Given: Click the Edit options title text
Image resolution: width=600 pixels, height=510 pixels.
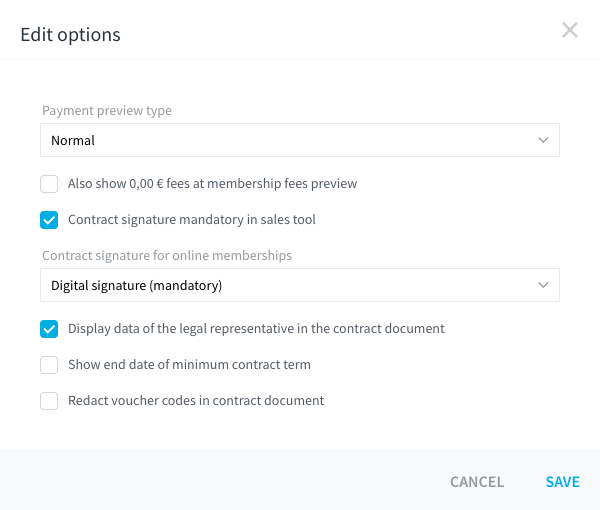Looking at the screenshot, I should (x=70, y=35).
